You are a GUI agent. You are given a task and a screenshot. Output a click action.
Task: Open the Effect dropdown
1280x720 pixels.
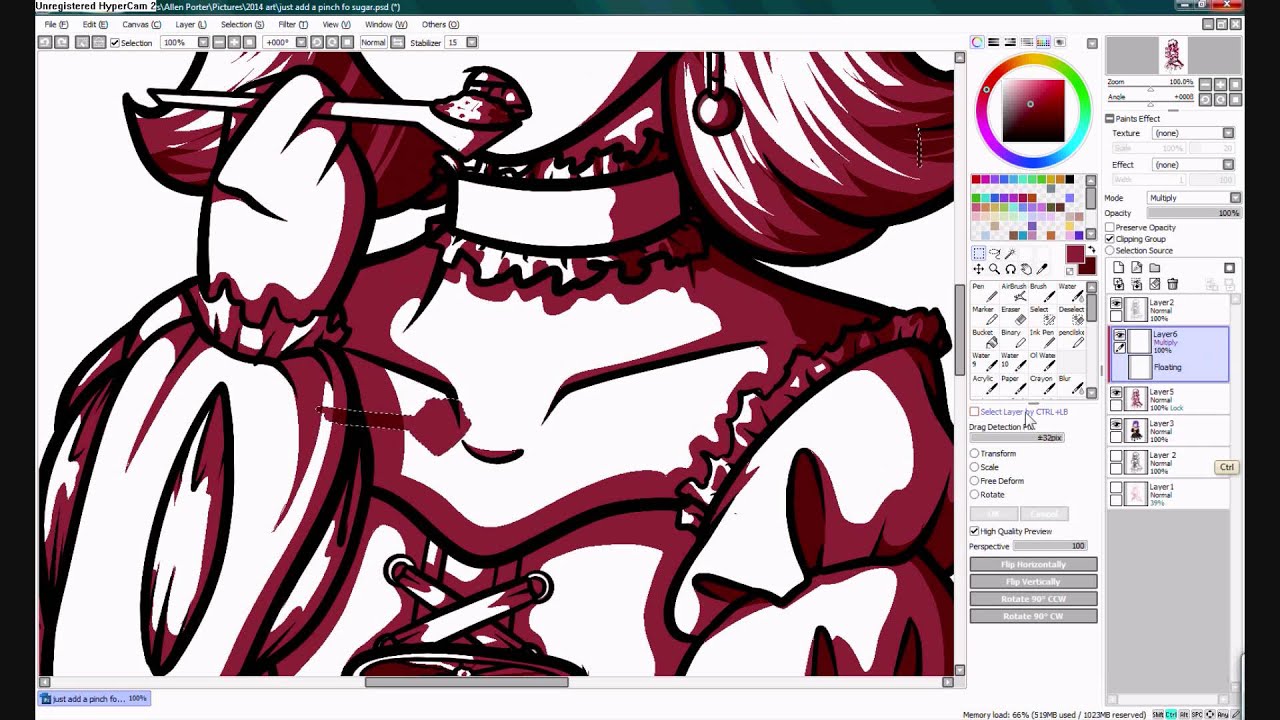coord(1193,165)
